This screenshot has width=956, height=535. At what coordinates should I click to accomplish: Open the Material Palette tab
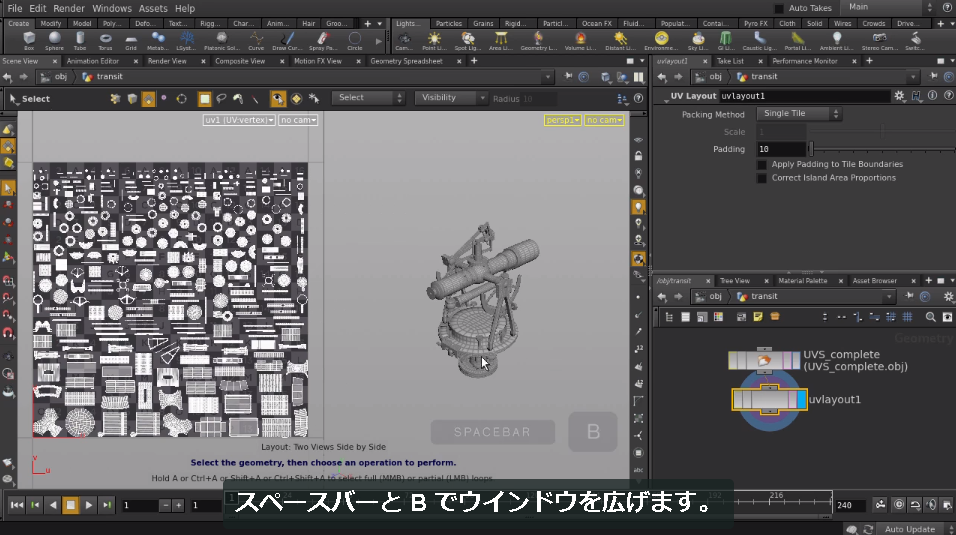point(802,281)
